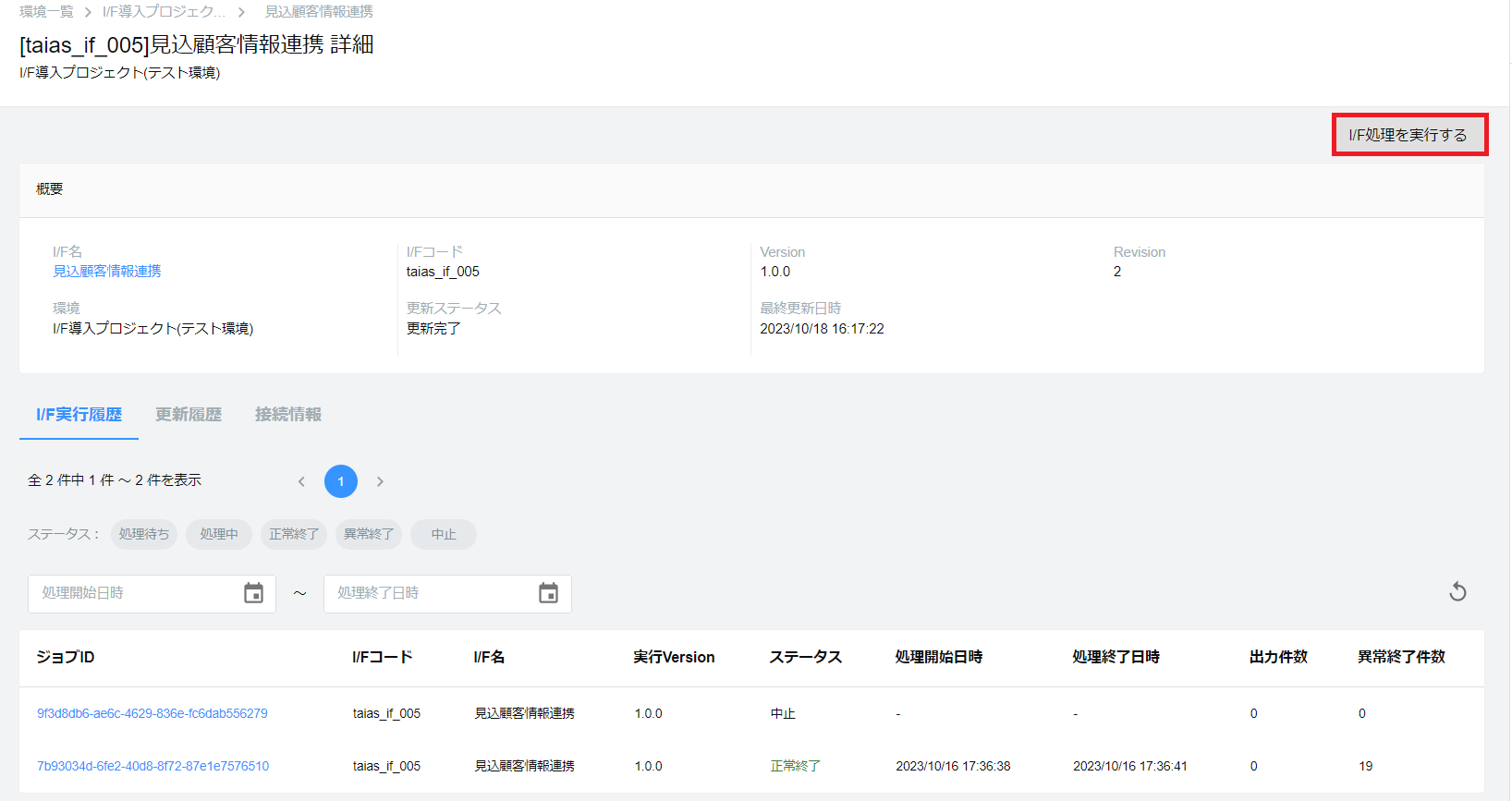1512x801 pixels.
Task: Click the refresh history icon
Action: (1457, 592)
